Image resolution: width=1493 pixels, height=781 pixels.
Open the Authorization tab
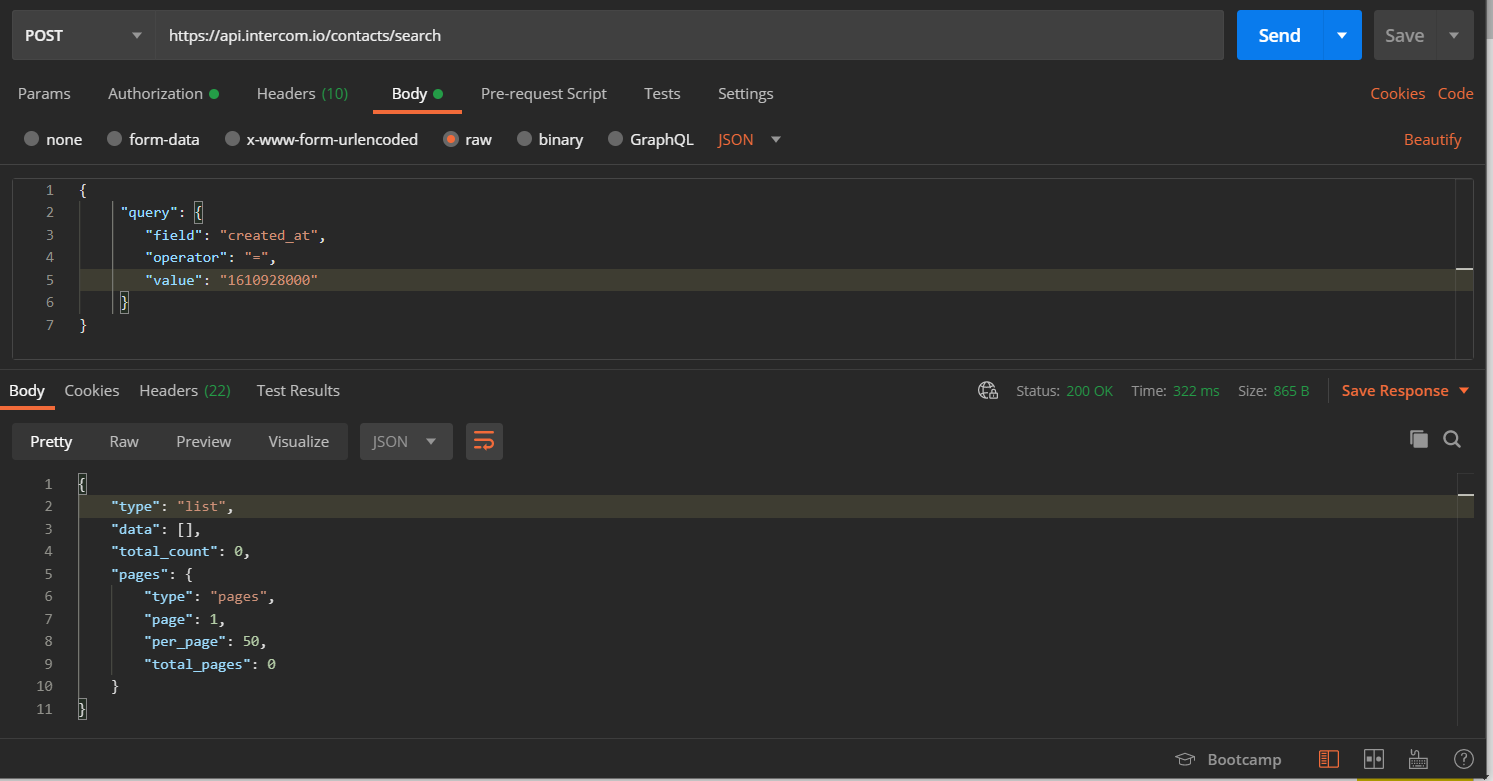[163, 94]
